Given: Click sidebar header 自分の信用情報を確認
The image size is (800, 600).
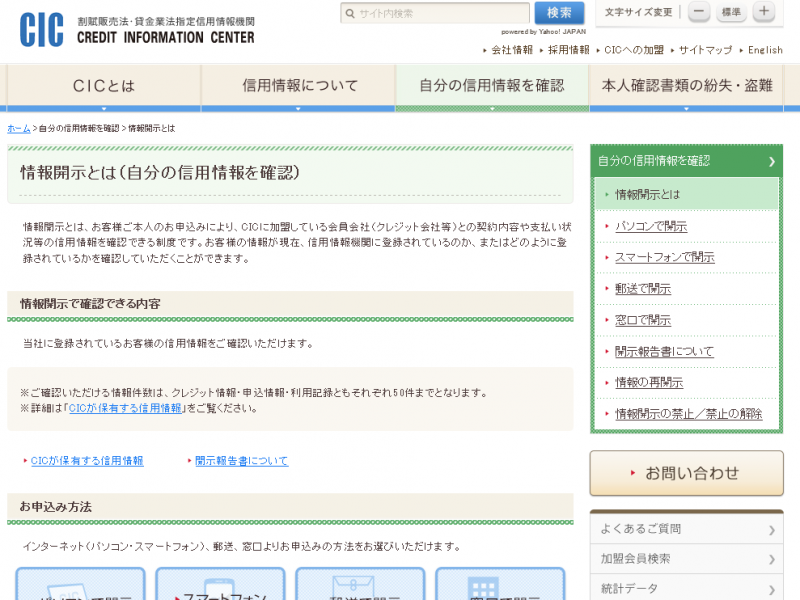Looking at the screenshot, I should point(686,161).
